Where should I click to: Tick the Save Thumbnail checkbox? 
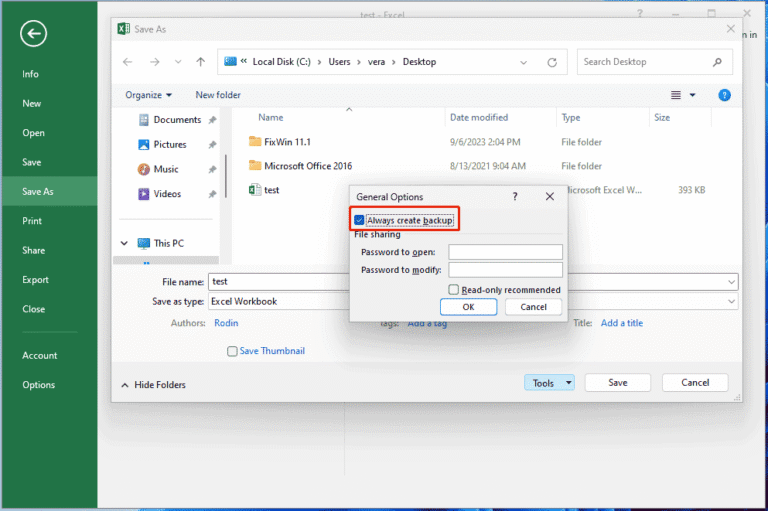(233, 351)
